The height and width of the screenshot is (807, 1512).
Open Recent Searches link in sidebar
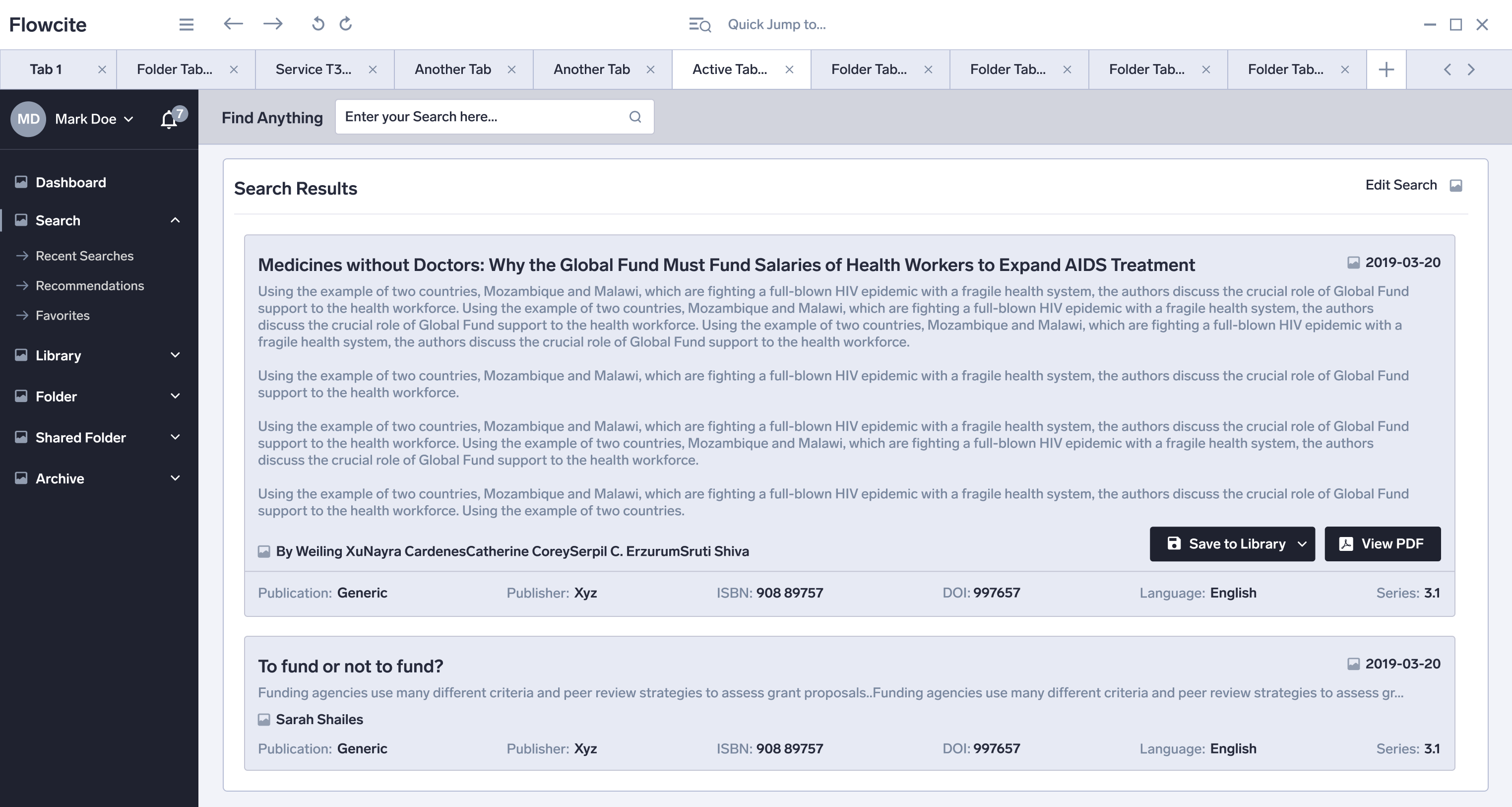click(x=84, y=256)
